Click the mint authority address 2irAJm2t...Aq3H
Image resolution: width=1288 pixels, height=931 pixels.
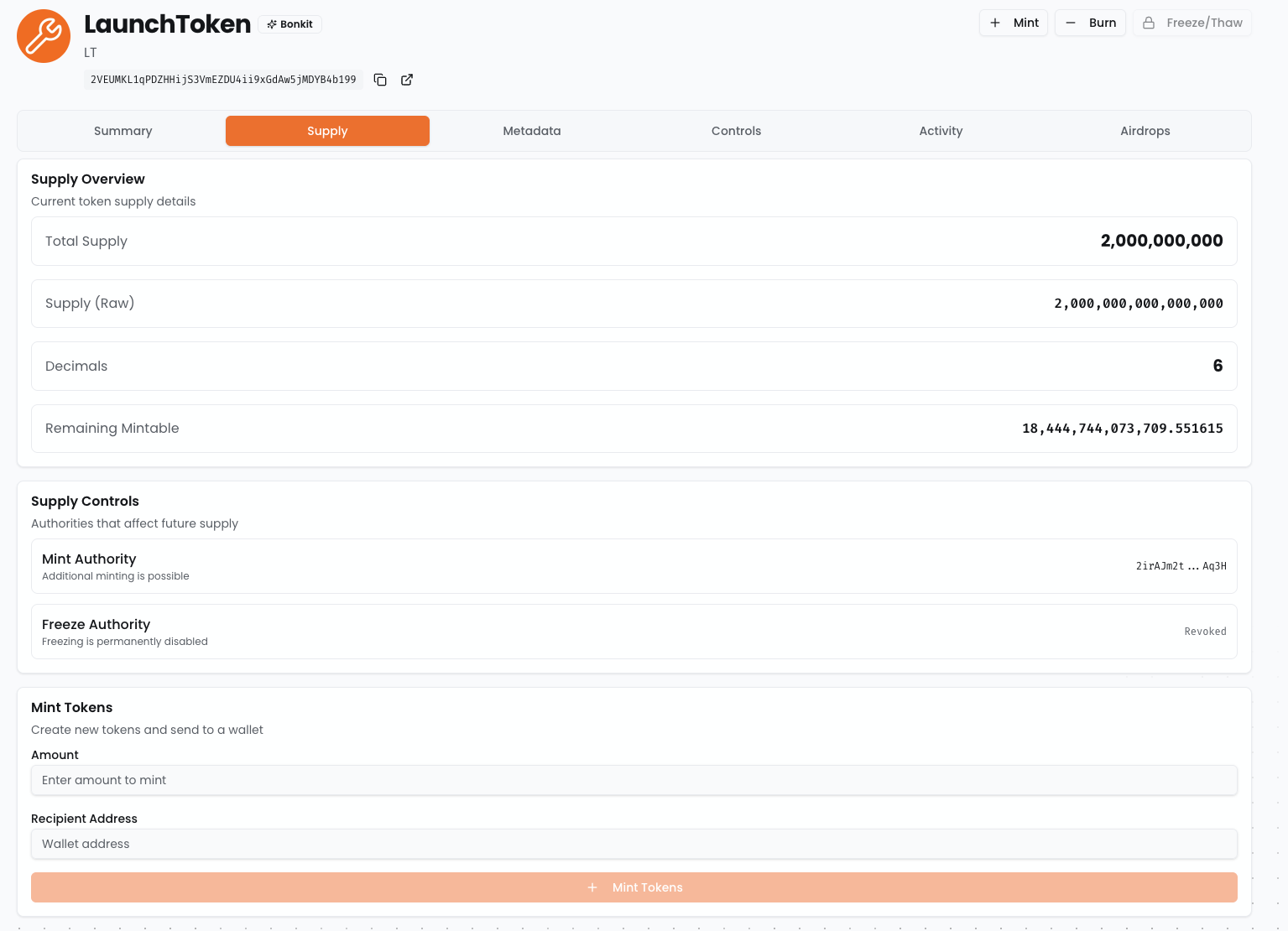pyautogui.click(x=1181, y=566)
